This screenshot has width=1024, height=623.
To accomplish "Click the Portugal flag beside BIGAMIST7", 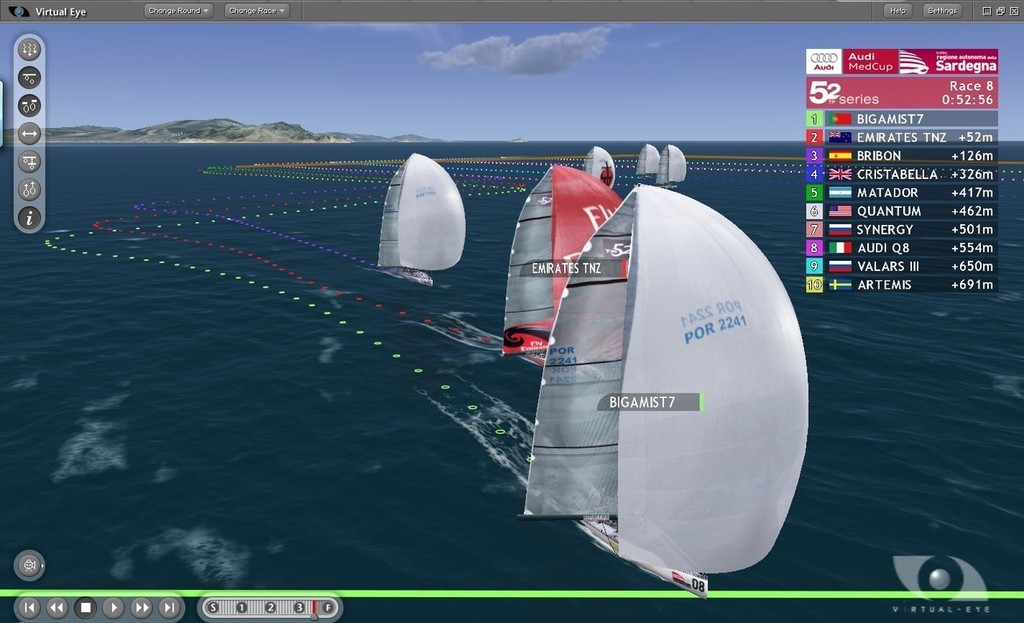I will click(x=840, y=119).
